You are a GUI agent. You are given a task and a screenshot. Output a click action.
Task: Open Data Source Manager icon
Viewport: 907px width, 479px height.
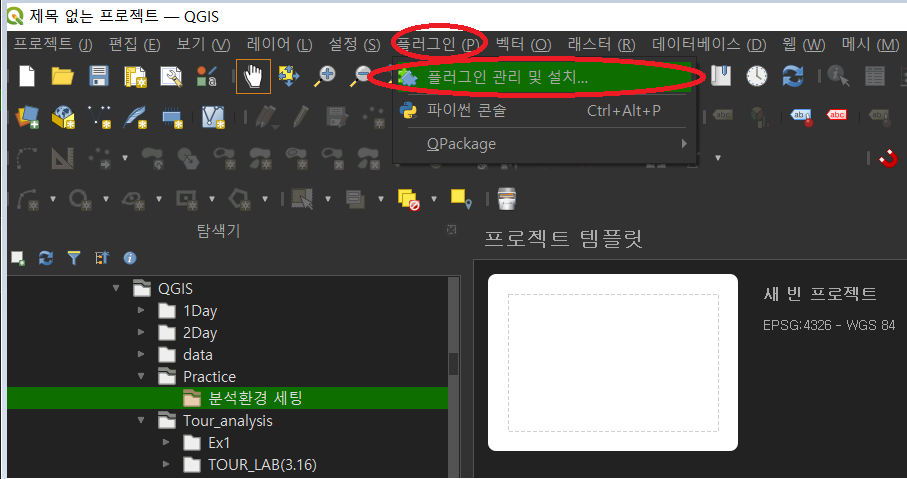[27, 117]
